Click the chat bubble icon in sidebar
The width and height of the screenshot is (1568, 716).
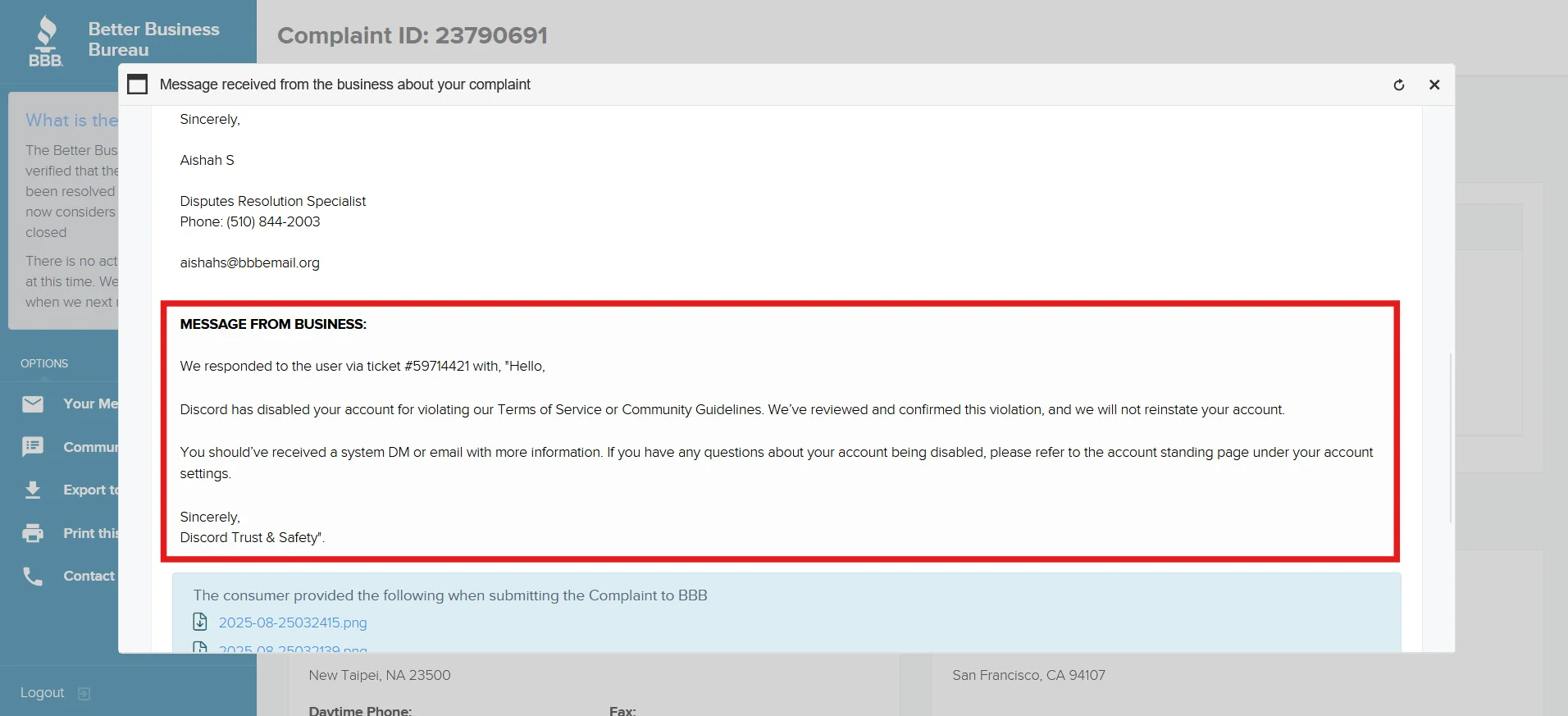(33, 447)
